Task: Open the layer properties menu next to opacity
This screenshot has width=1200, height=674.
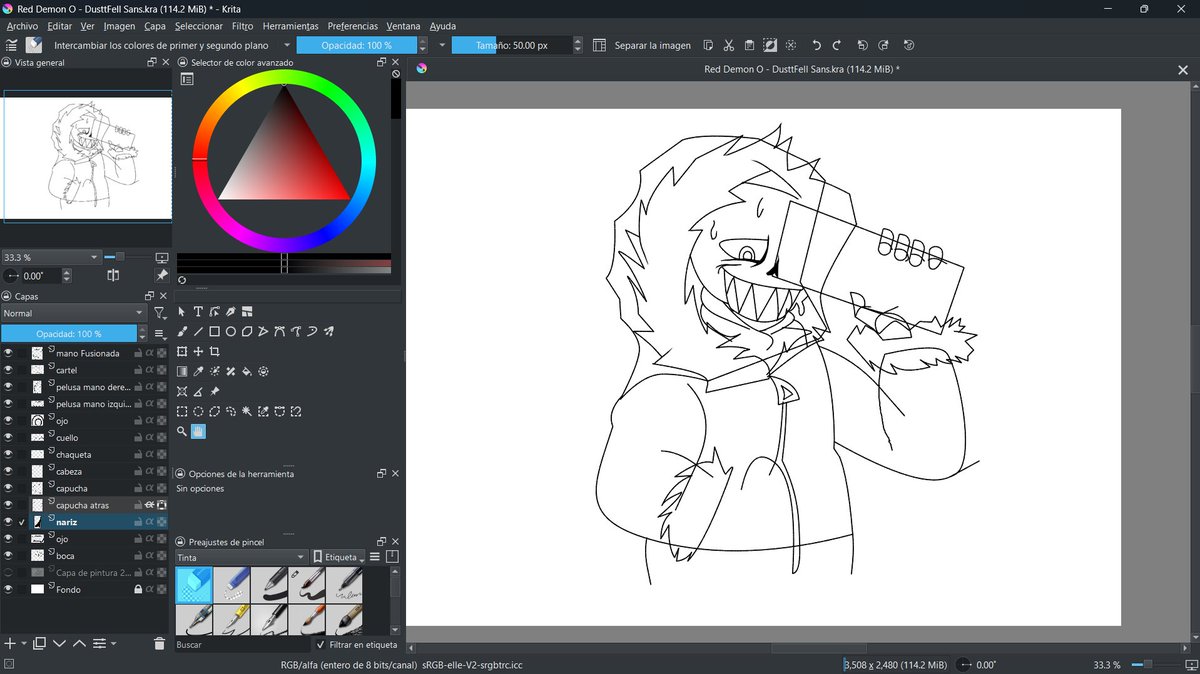Action: (160, 334)
